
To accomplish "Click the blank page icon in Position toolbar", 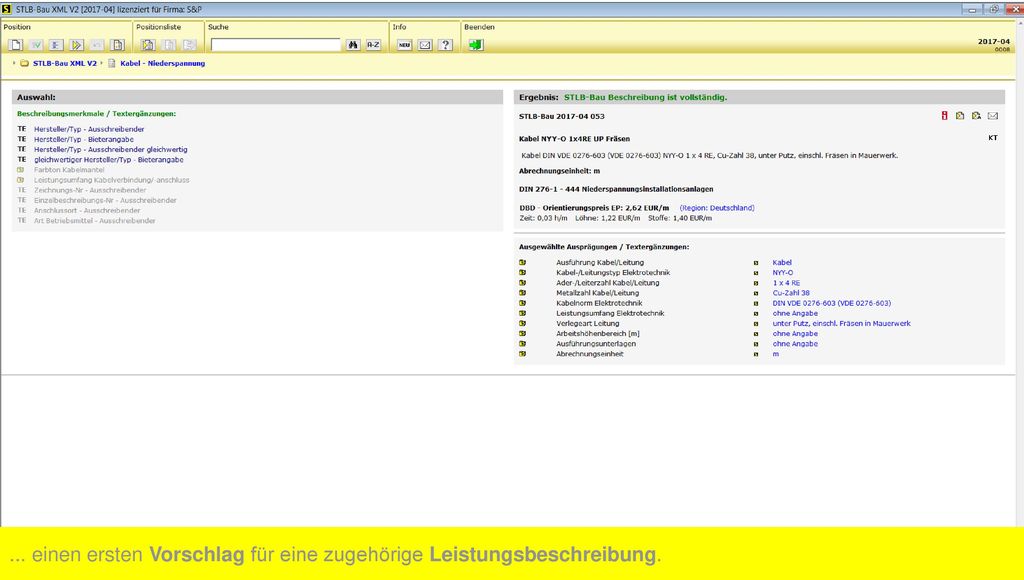I will [16, 45].
